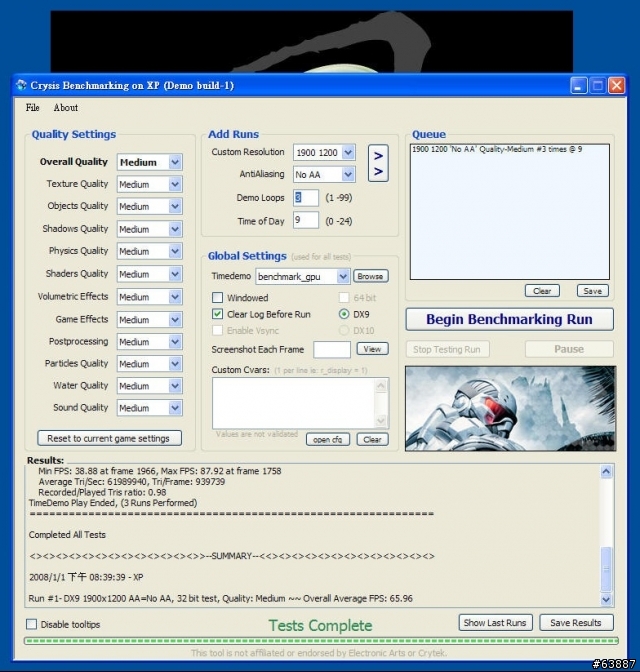
Task: Open Volumetric Effects dropdown
Action: click(x=150, y=297)
